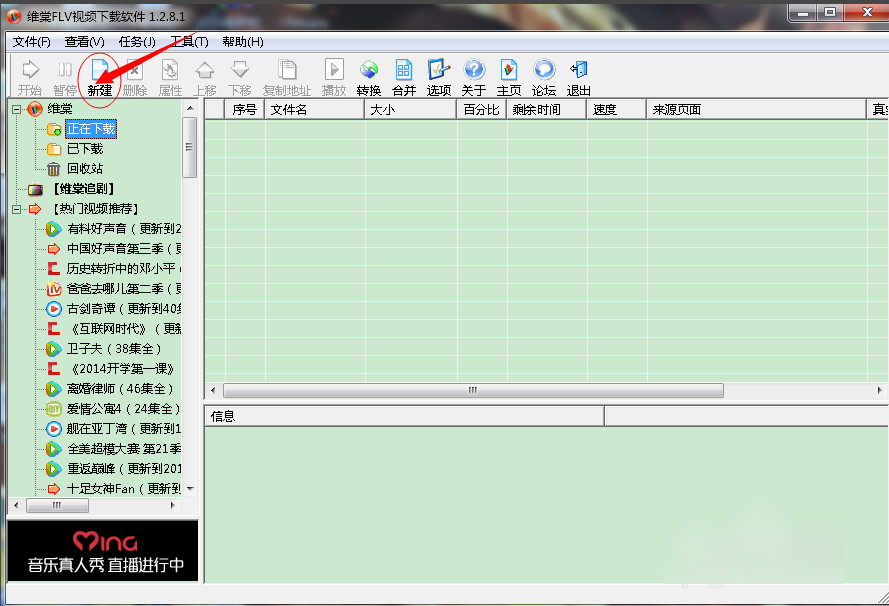The width and height of the screenshot is (889, 606).
Task: Start the download with the 开始 icon
Action: (x=30, y=75)
